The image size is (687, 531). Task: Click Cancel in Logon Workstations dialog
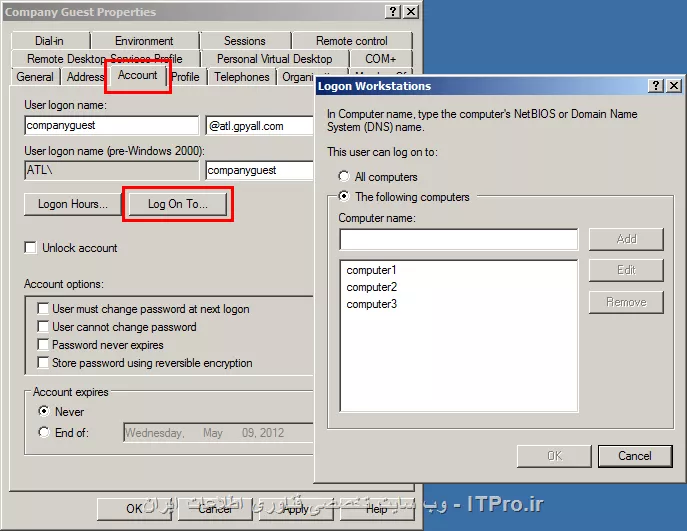tap(635, 456)
